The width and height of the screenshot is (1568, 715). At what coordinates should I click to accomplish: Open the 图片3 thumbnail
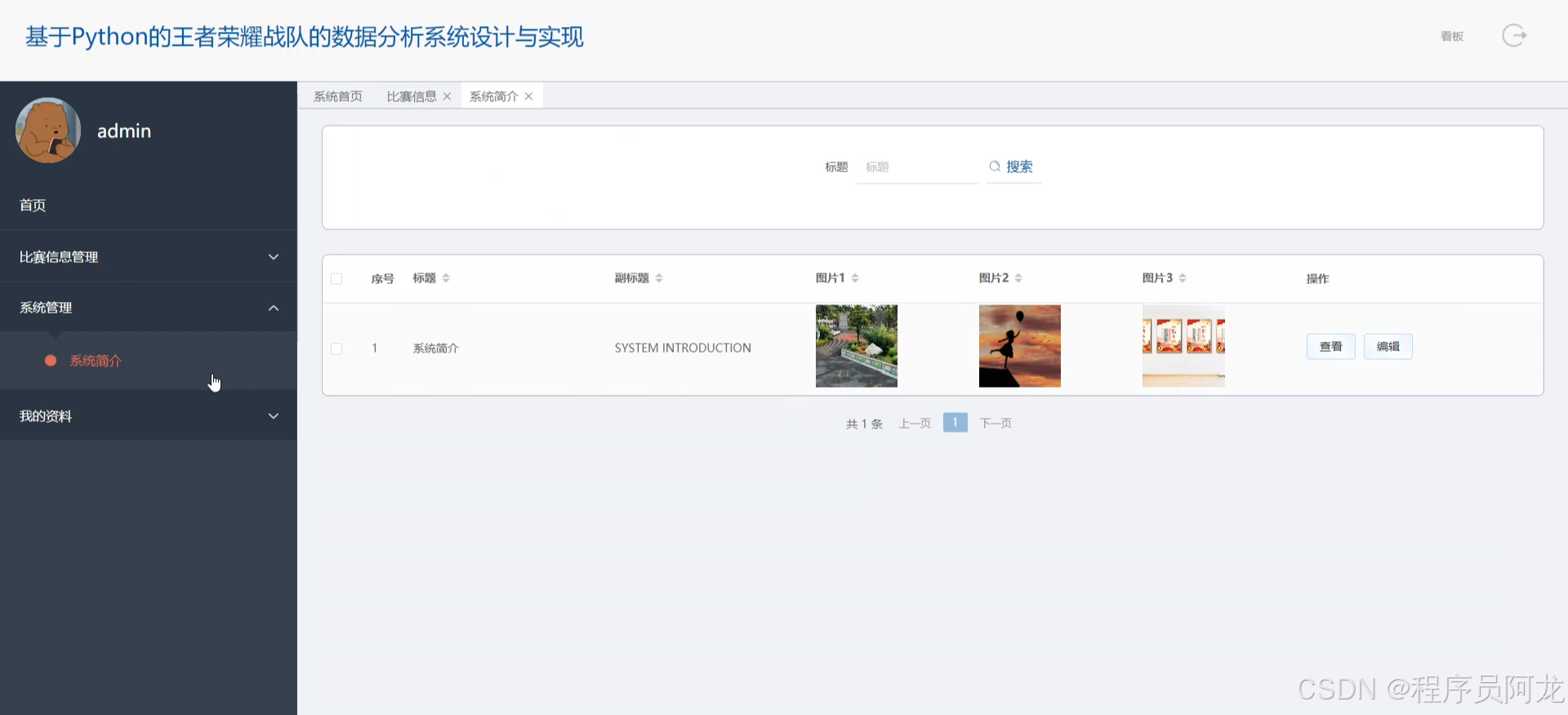pos(1183,346)
